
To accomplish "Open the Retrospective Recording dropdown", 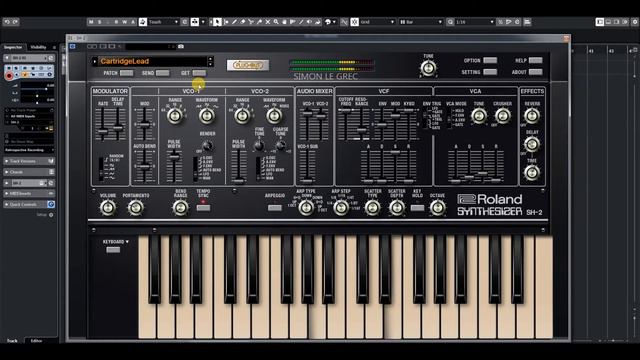I will tap(29, 150).
